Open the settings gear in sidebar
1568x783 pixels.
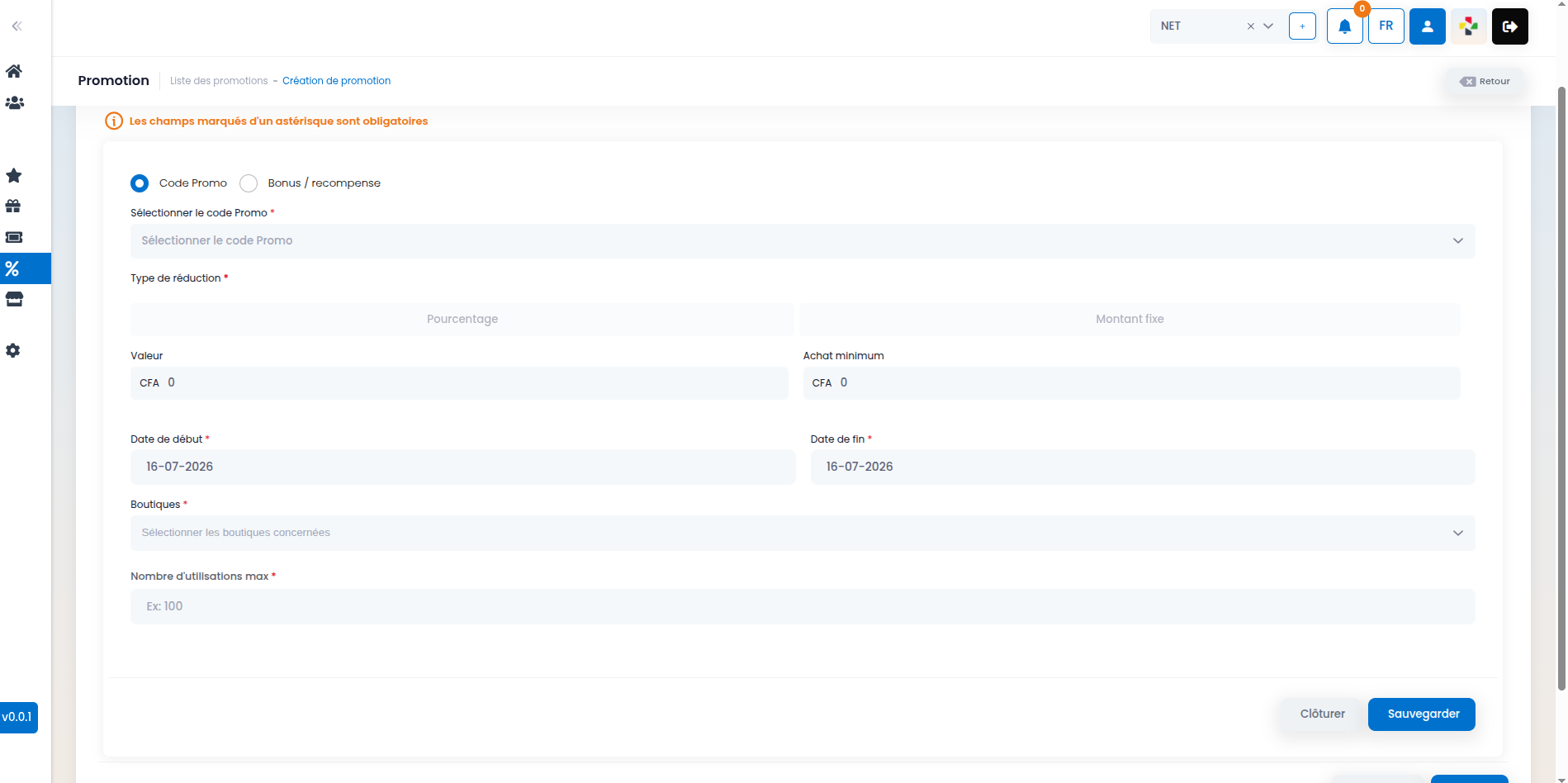coord(13,350)
